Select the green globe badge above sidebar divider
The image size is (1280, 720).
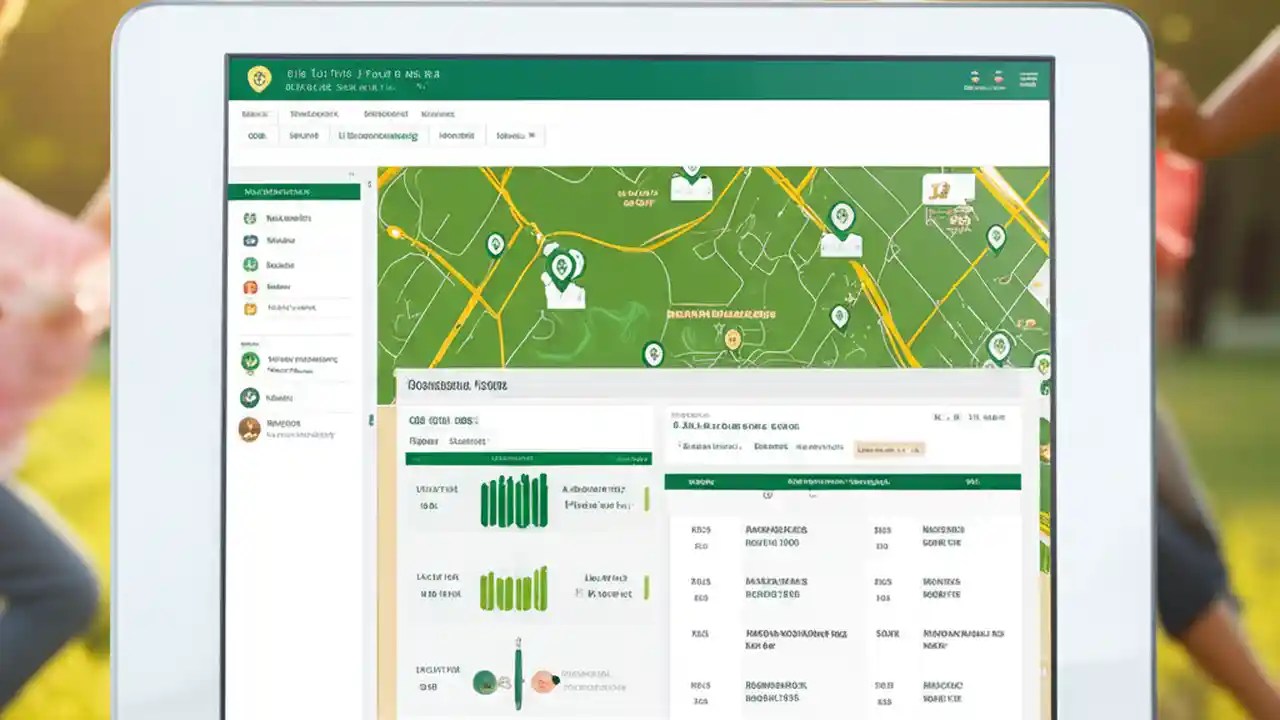click(x=249, y=363)
